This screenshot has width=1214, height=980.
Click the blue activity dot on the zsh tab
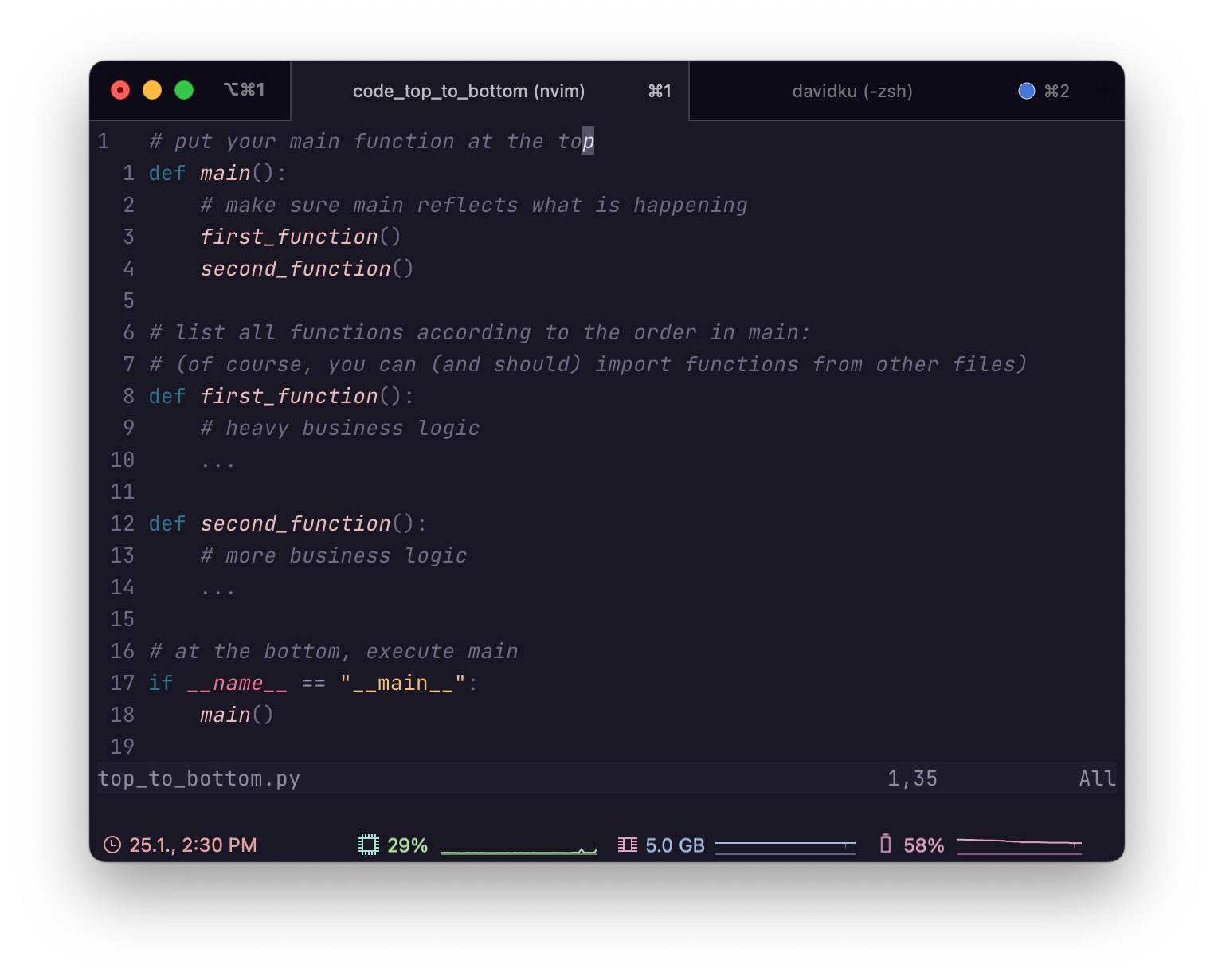tap(1026, 91)
